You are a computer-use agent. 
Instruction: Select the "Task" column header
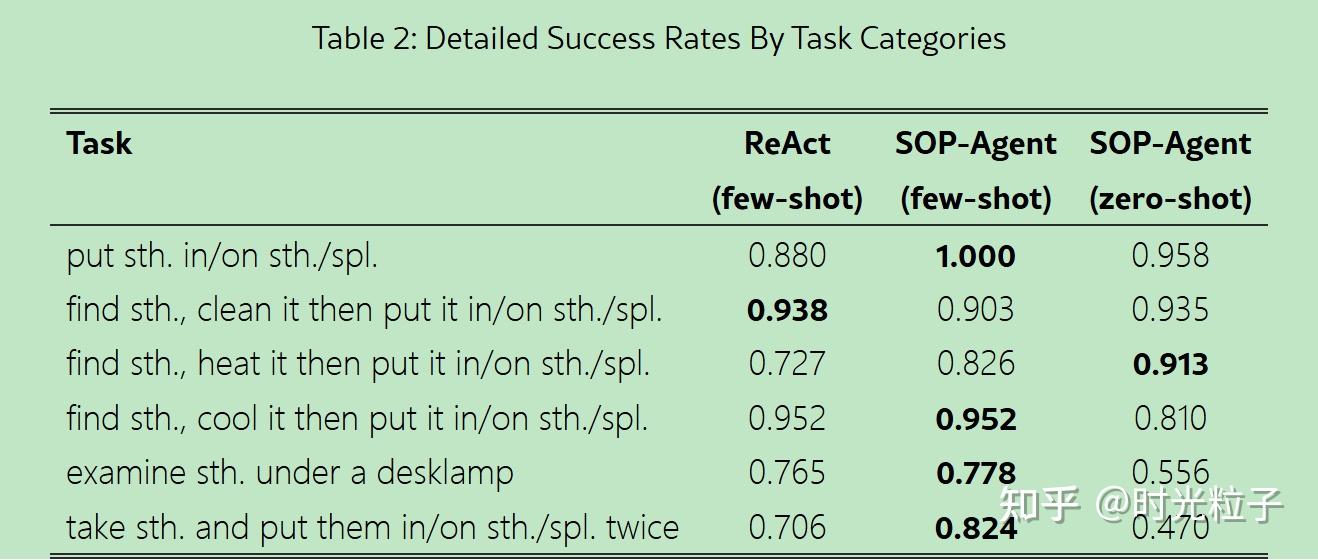(x=99, y=144)
